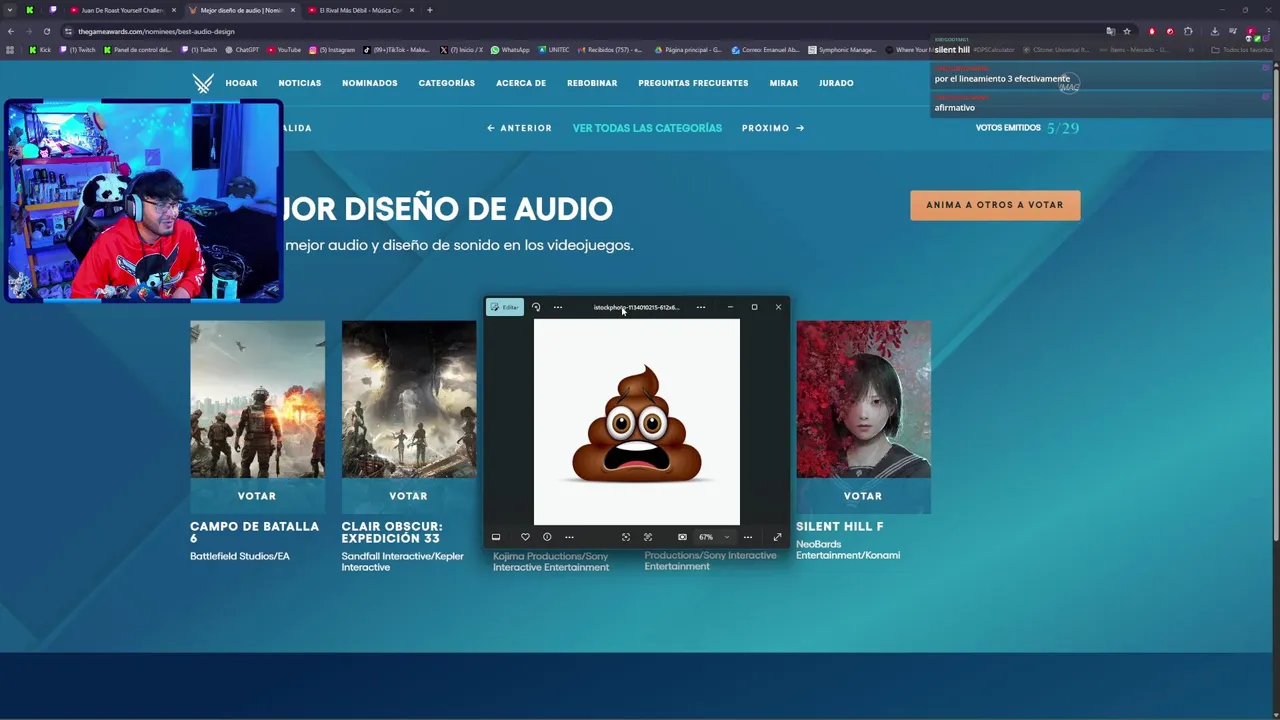Click ANIMA A OTROS A VOTAR button
Viewport: 1280px width, 720px height.
point(995,205)
